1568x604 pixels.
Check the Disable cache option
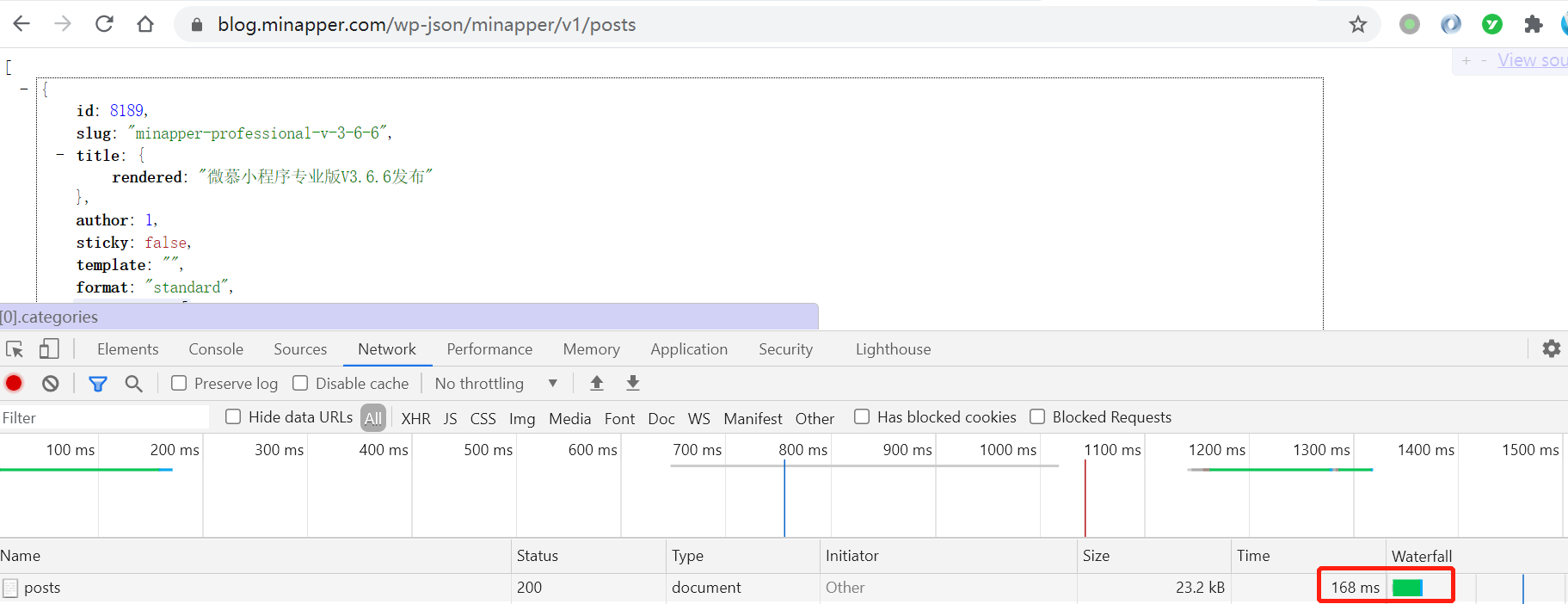(300, 384)
